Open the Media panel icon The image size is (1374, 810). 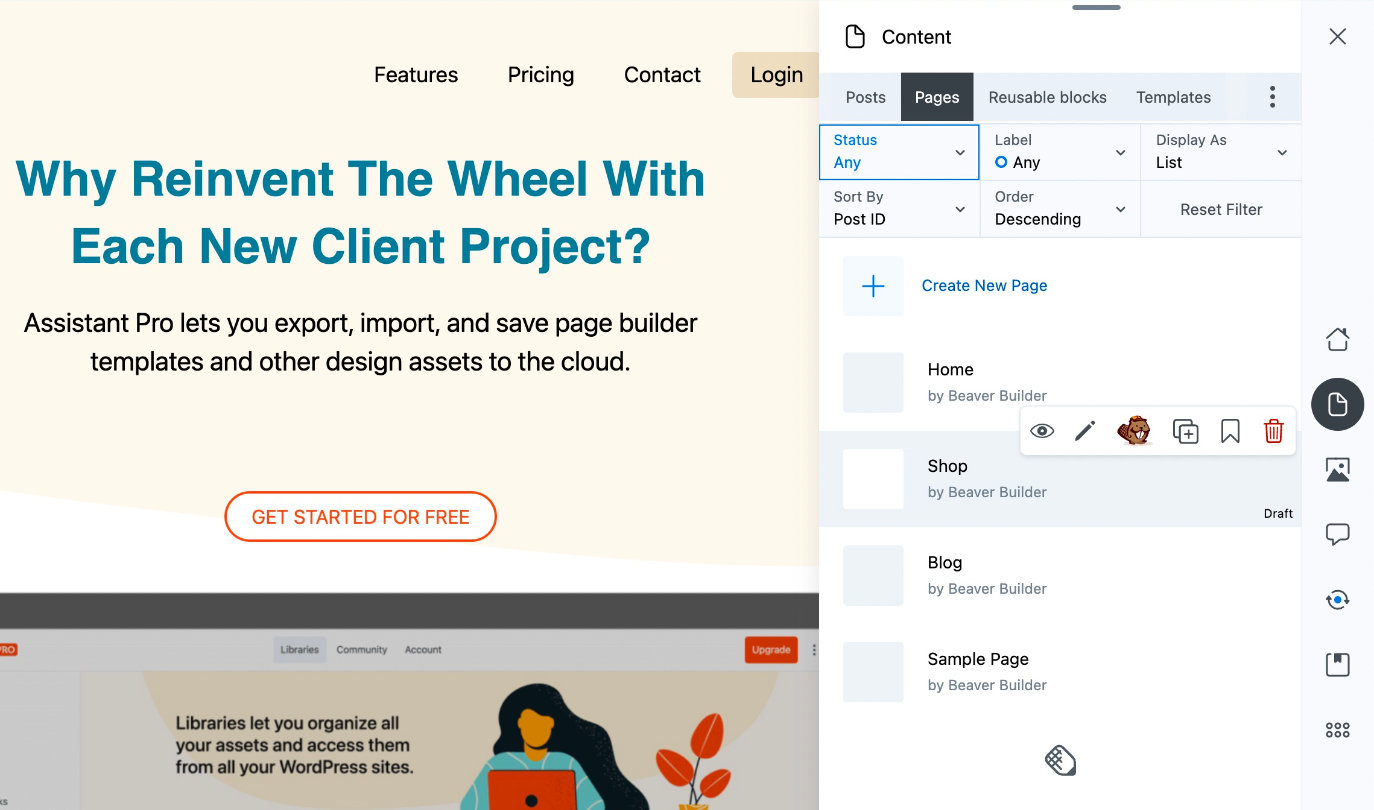1337,468
